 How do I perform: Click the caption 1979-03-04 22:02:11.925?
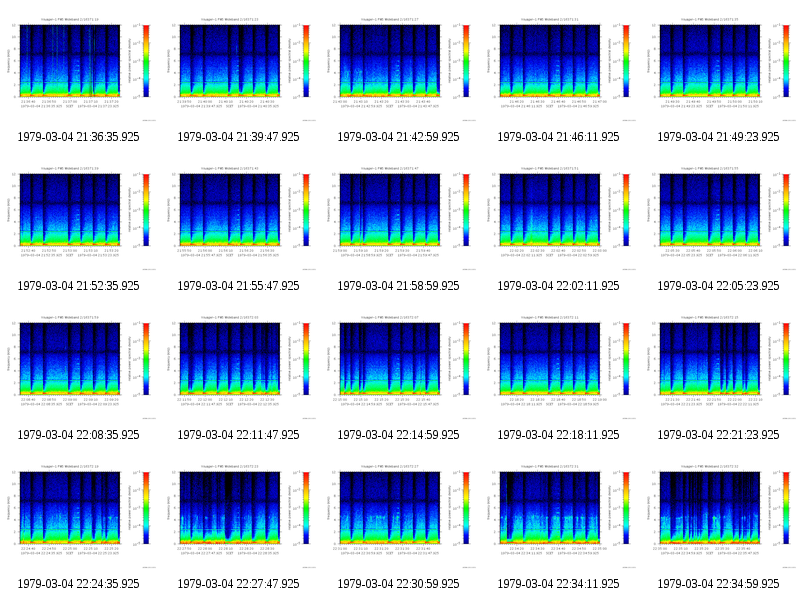click(558, 286)
